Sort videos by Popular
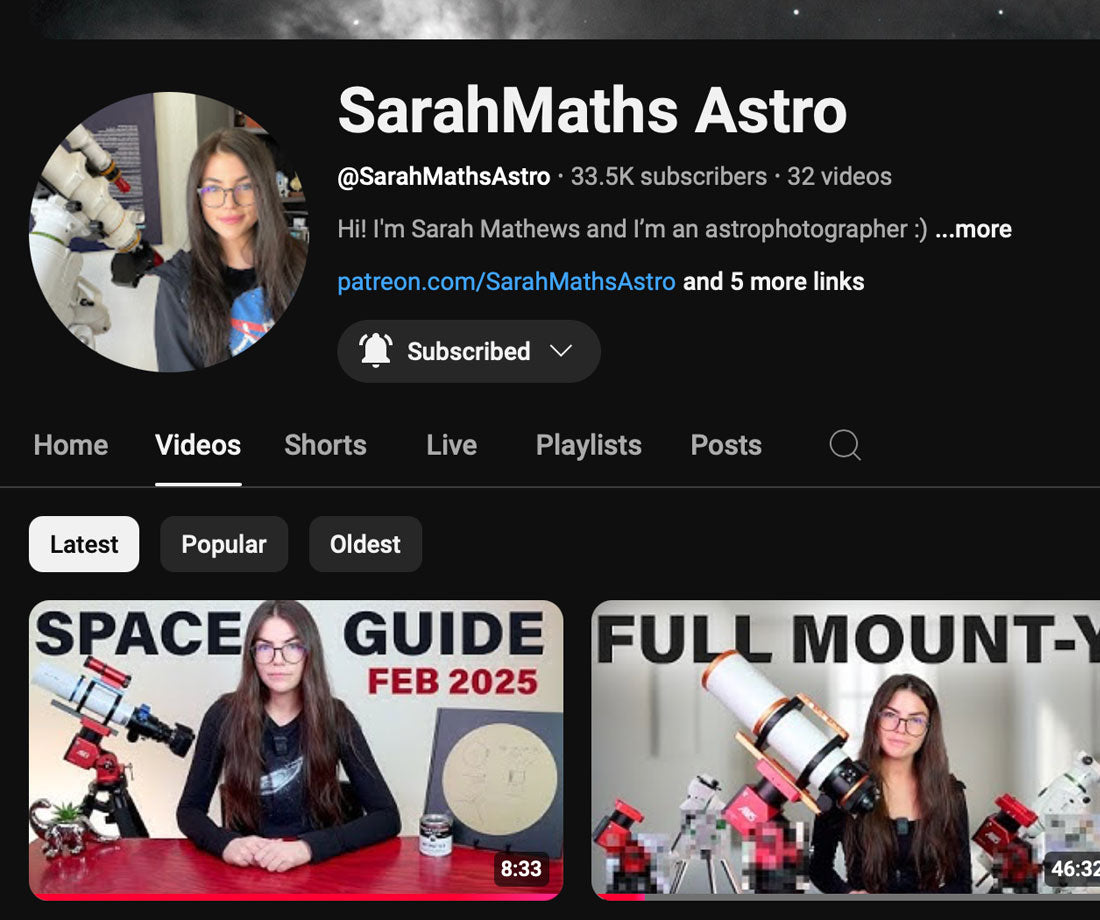This screenshot has width=1100, height=920. (x=224, y=544)
